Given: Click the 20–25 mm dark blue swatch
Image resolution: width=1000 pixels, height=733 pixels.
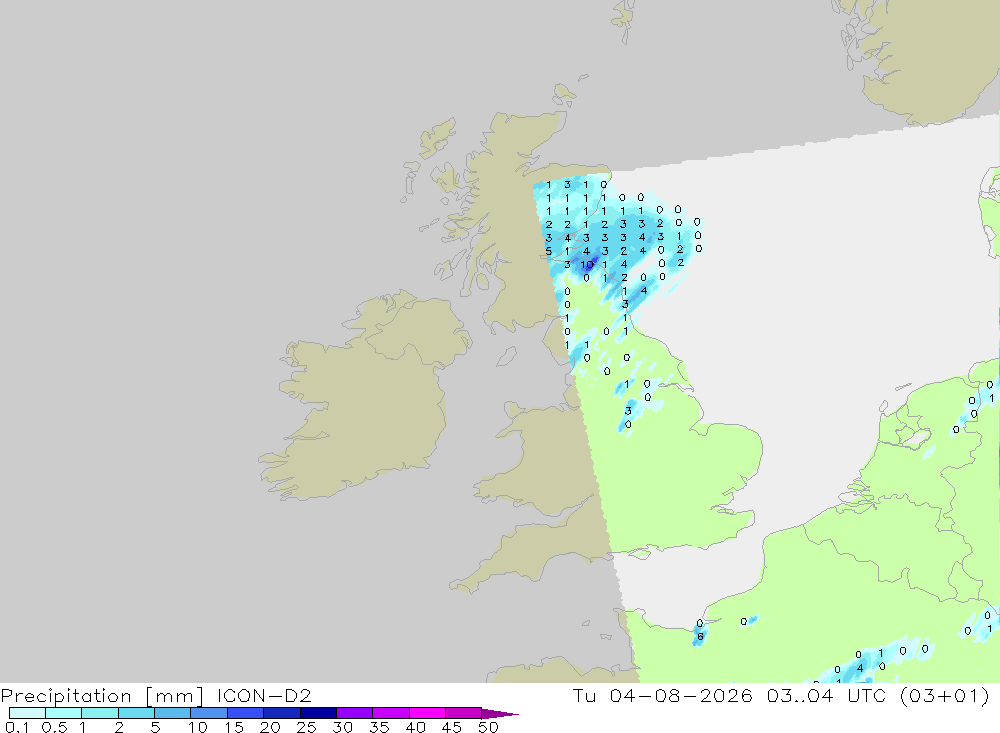Looking at the screenshot, I should pos(282,713).
